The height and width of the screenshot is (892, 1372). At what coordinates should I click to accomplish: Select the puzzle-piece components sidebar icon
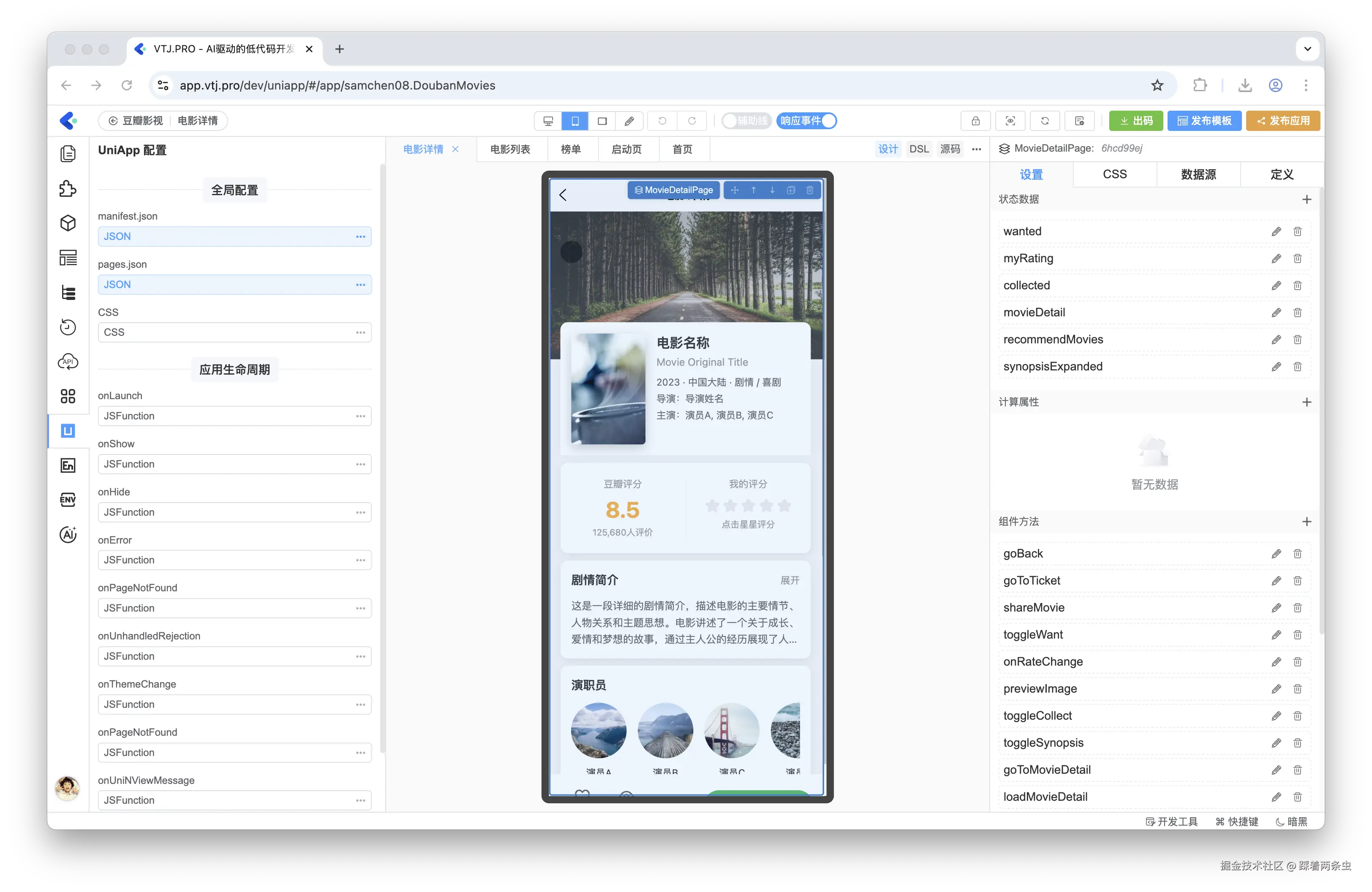[x=68, y=188]
